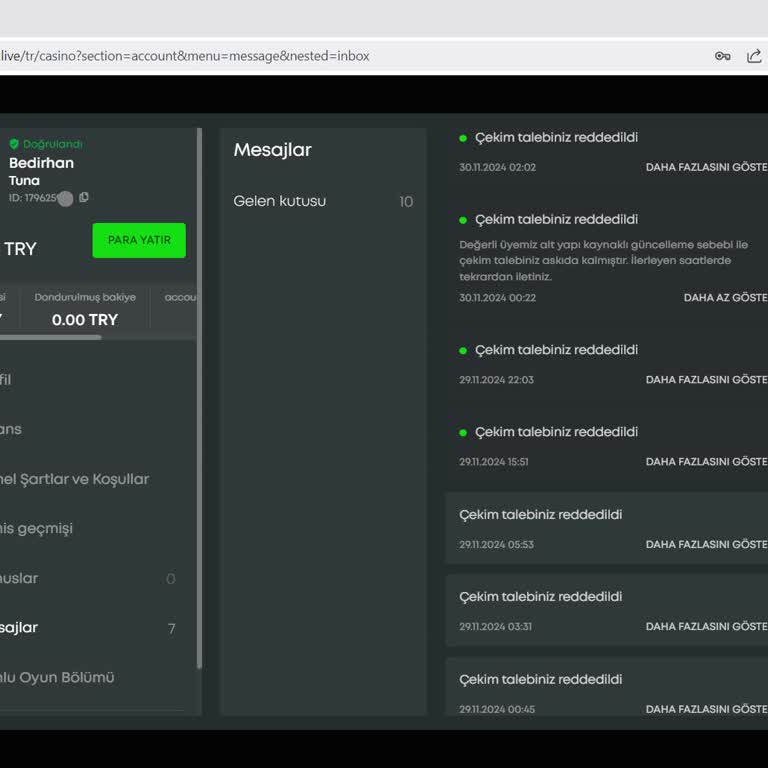Copy the user ID with copy icon
This screenshot has height=768, width=768.
tap(84, 197)
